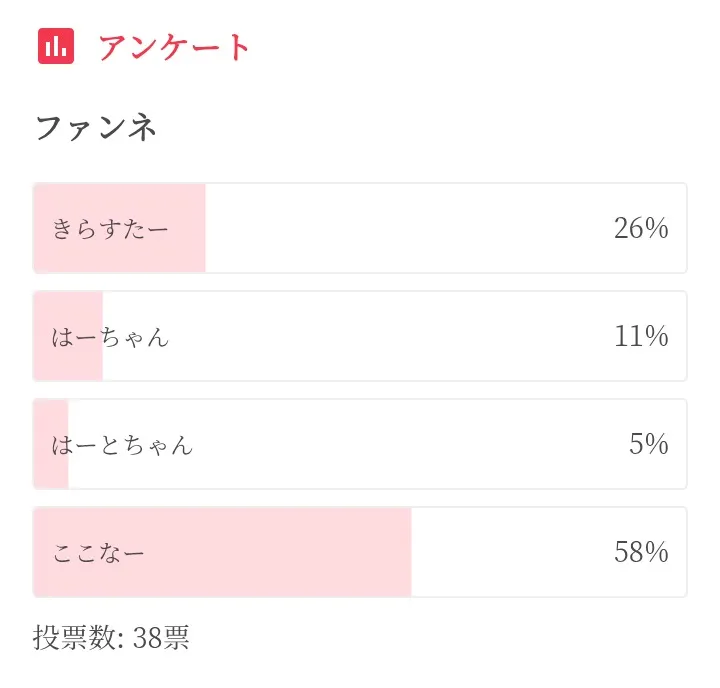The width and height of the screenshot is (720, 688).
Task: Select the きらすたー option label
Action: pos(110,229)
